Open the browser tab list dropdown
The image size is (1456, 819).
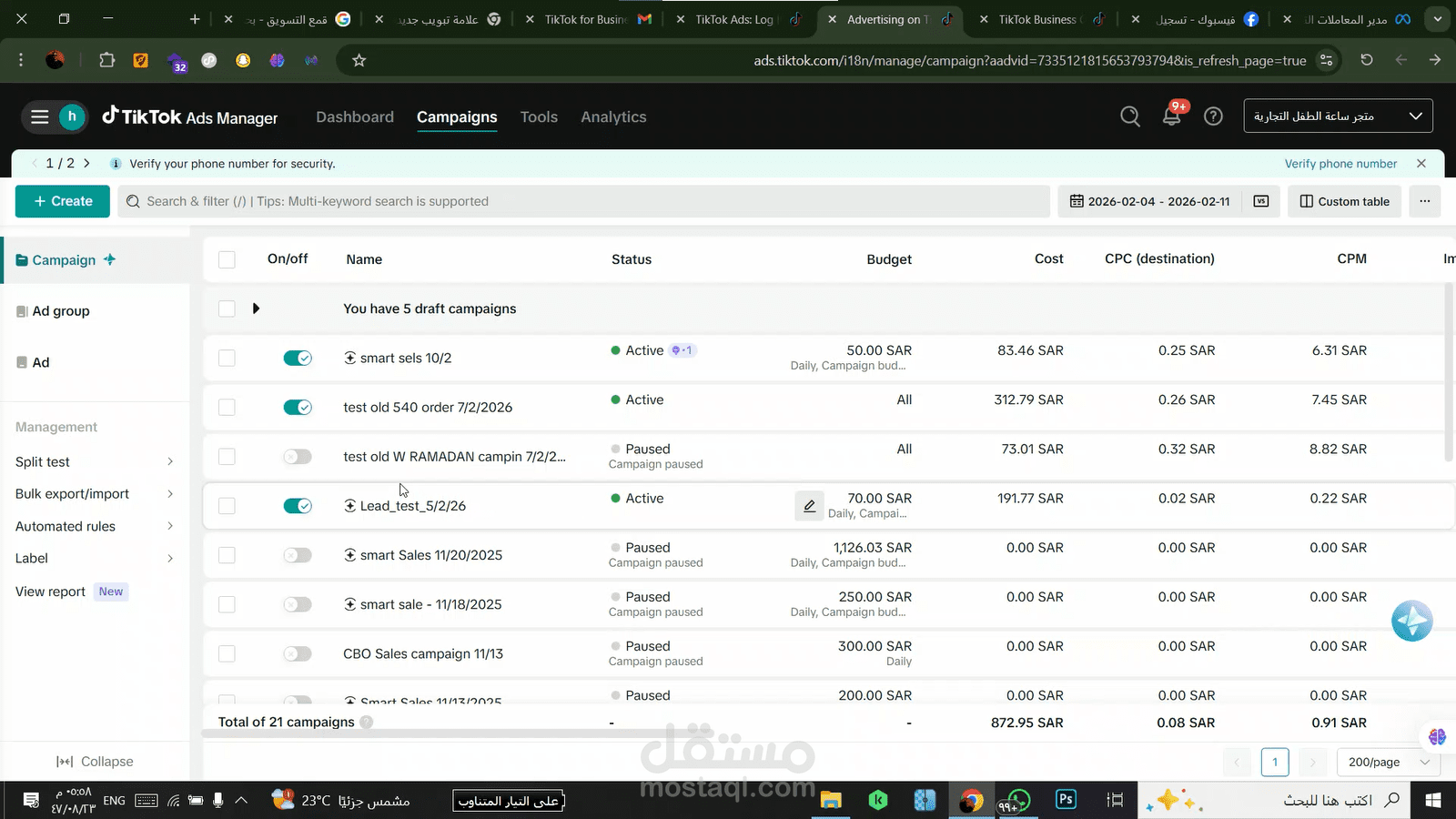[1438, 19]
